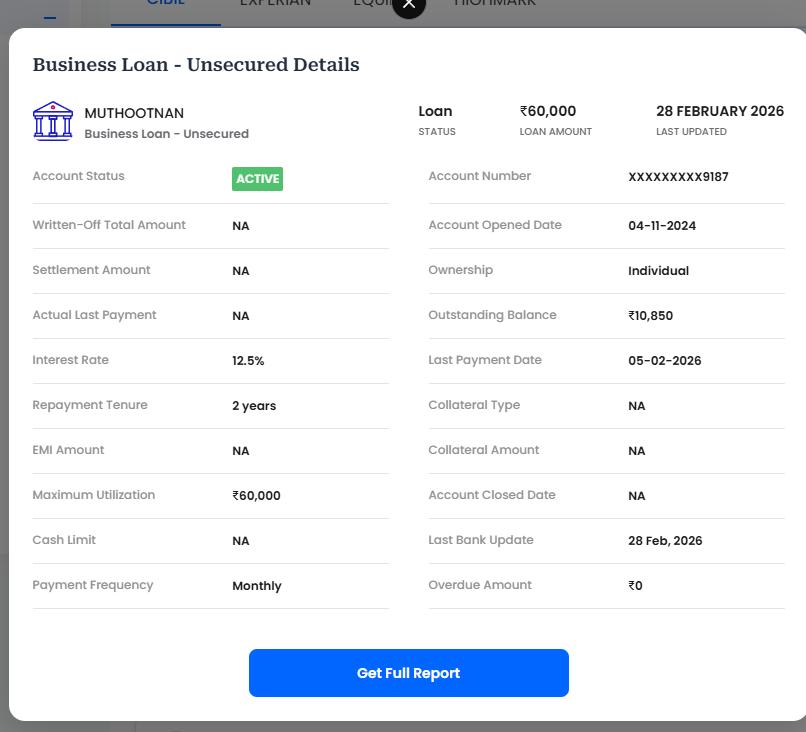Click the account opened date 04-11-2024
This screenshot has width=806, height=732.
click(x=662, y=226)
